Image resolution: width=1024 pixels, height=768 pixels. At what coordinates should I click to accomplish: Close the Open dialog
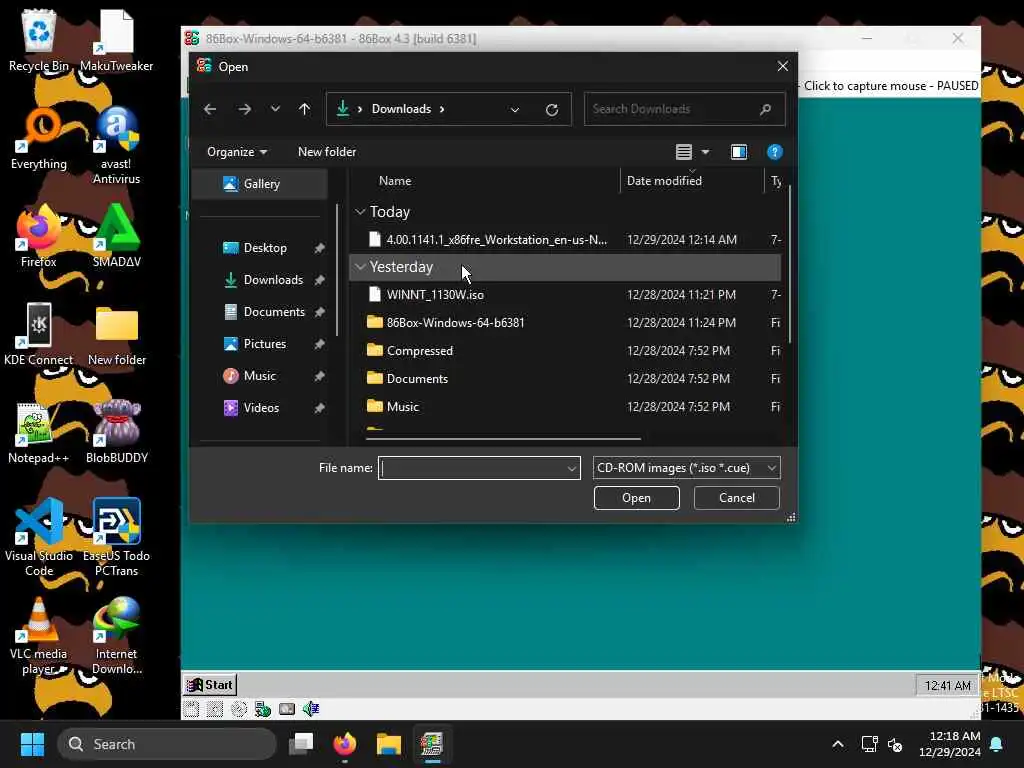point(782,67)
